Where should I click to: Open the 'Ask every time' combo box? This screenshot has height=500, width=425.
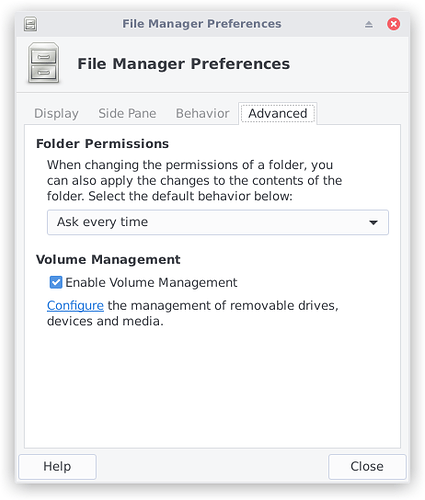218,222
